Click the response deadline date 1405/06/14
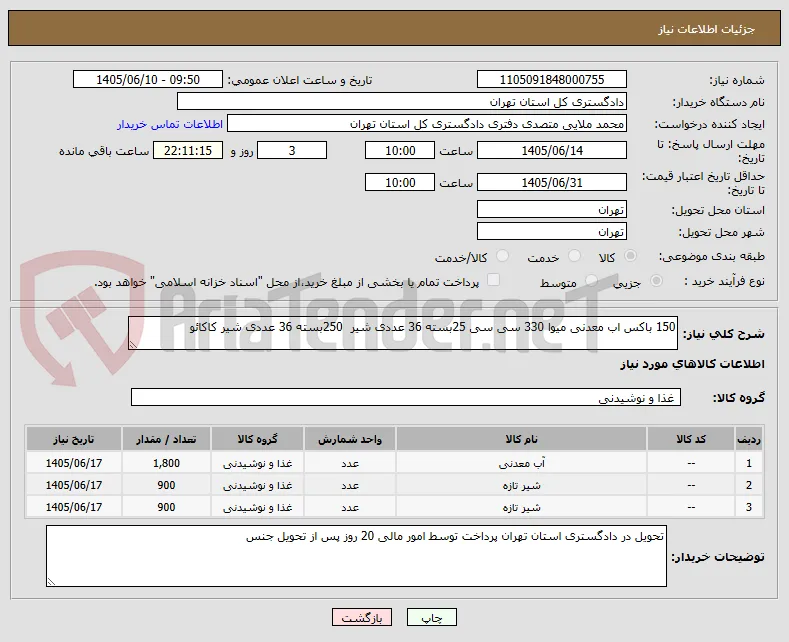Image resolution: width=789 pixels, height=642 pixels. point(551,150)
